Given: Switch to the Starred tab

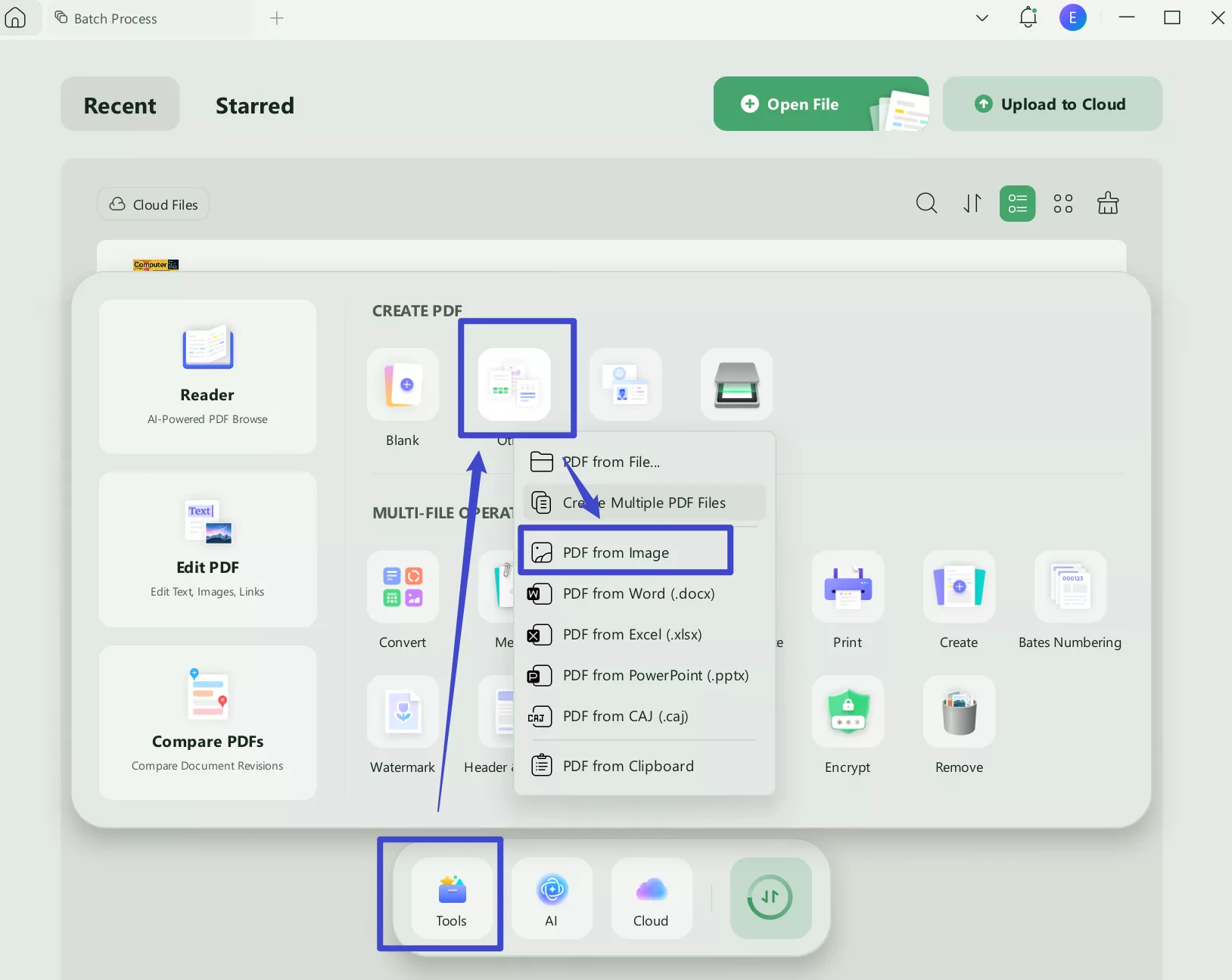Looking at the screenshot, I should (254, 105).
